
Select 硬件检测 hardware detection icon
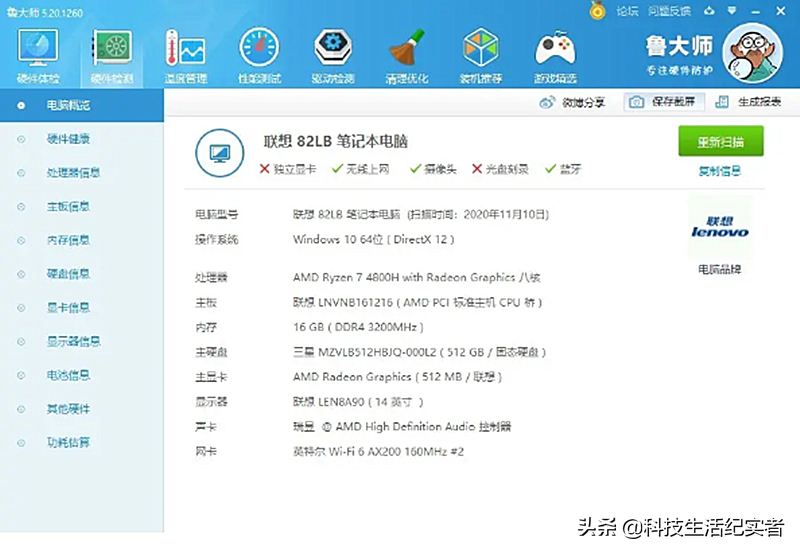coord(112,56)
